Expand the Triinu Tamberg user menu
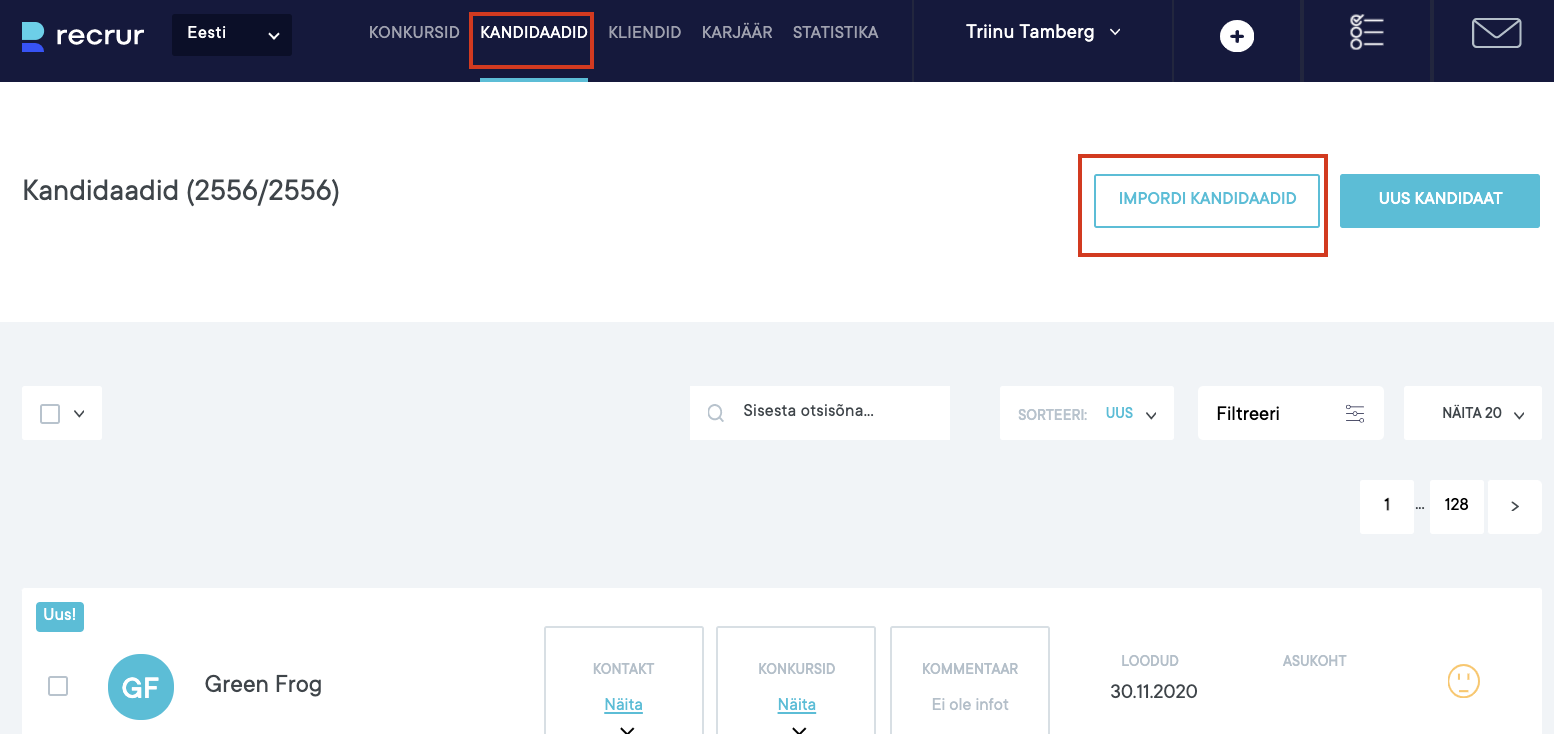Image resolution: width=1554 pixels, height=734 pixels. pos(1043,32)
